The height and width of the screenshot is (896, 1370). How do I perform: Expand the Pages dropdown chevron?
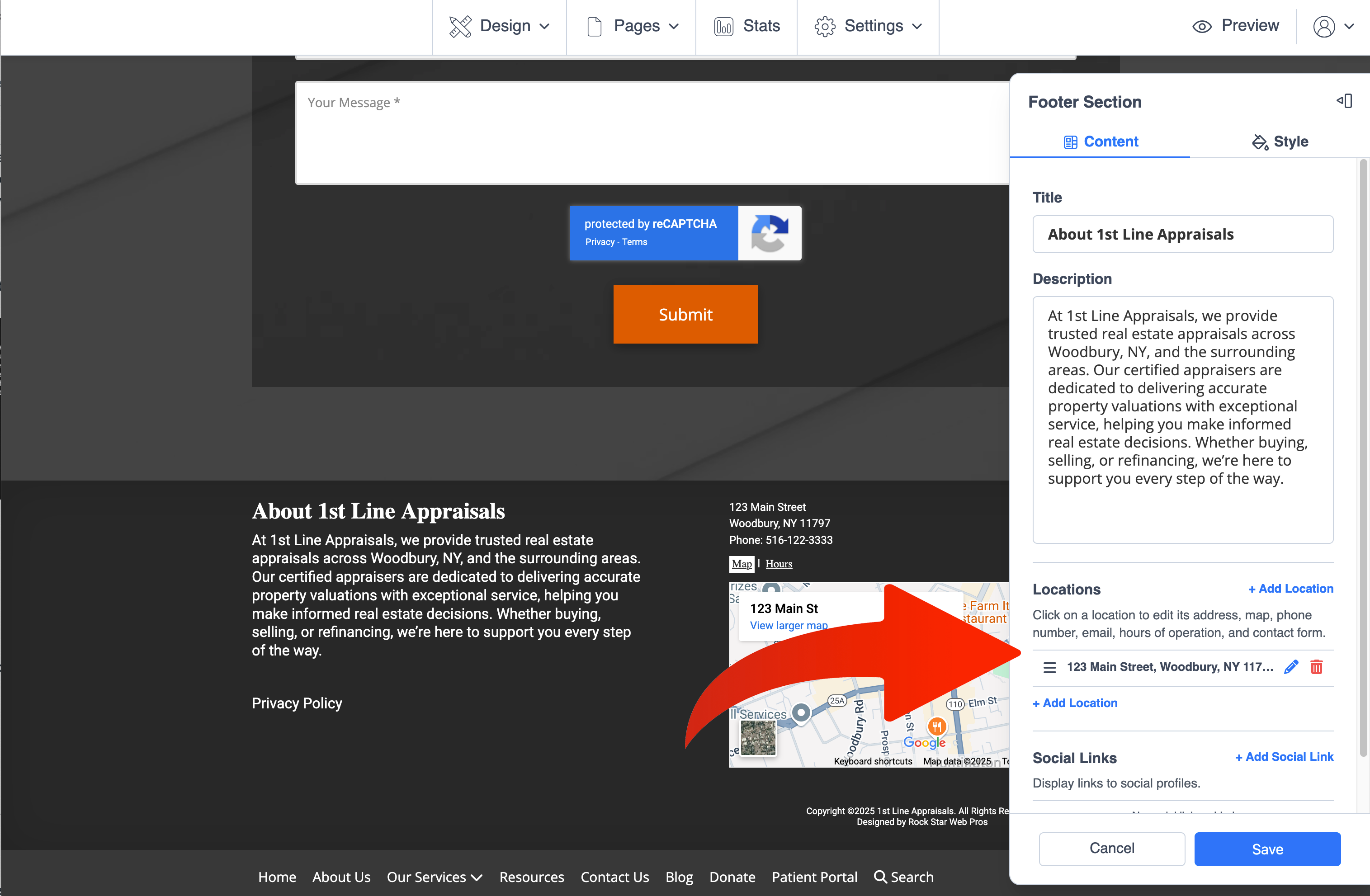[x=674, y=27]
